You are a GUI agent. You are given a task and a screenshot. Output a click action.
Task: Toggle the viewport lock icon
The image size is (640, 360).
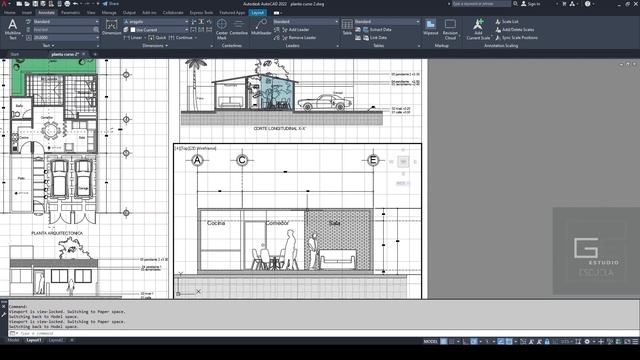tap(547, 342)
